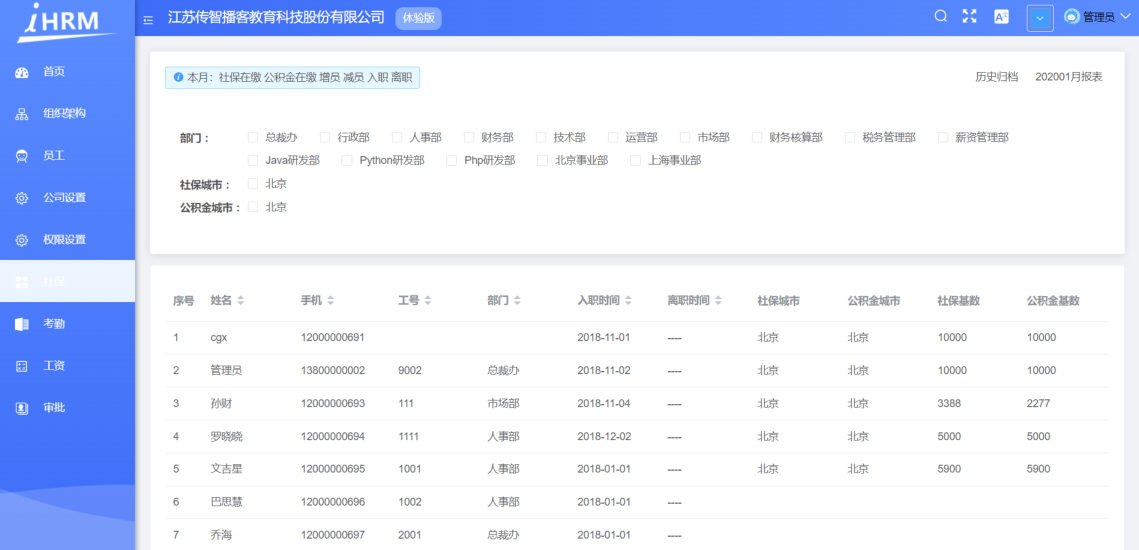Sort the table by 姓名 column

(x=240, y=300)
